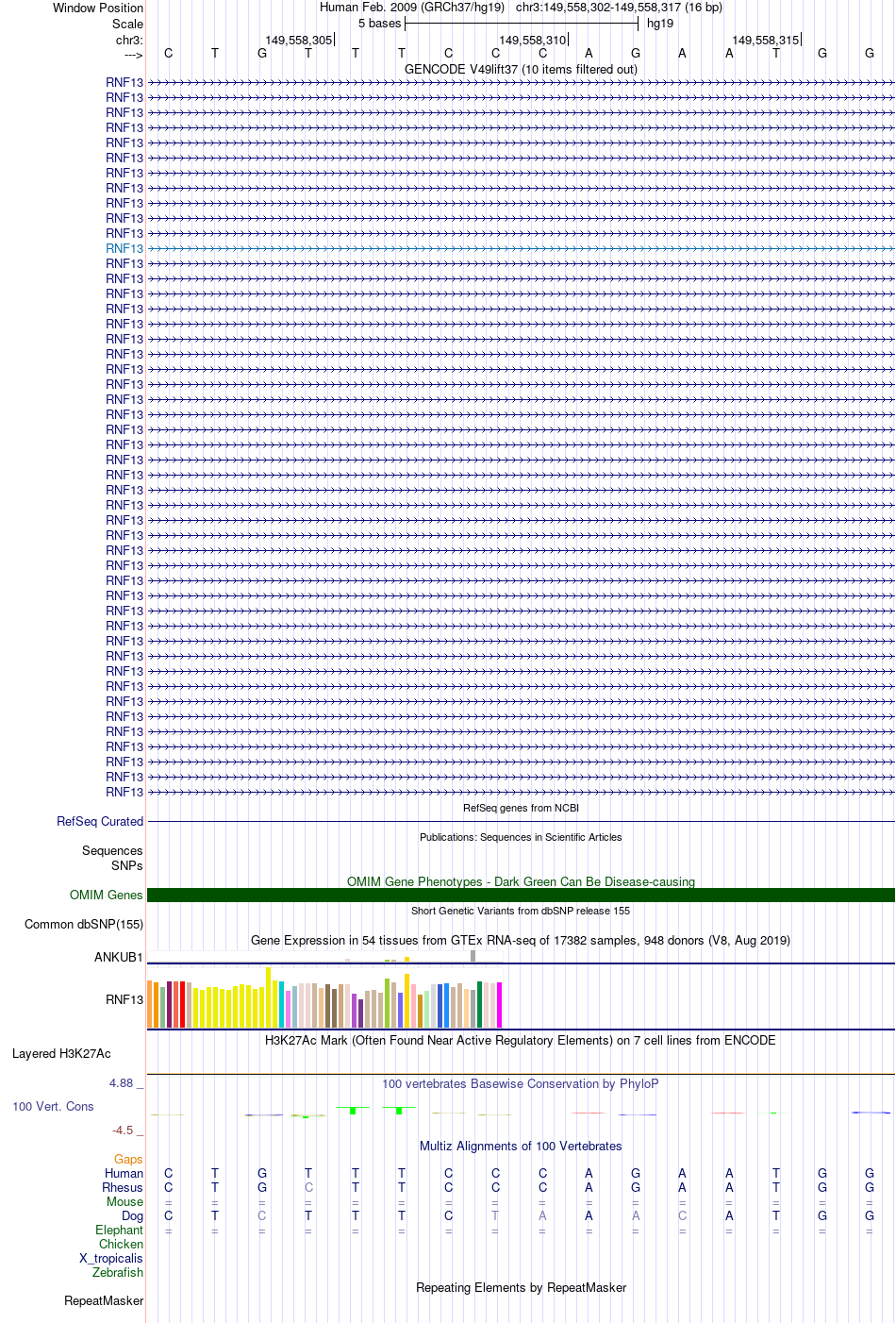Click the RepeatMasker track label
Viewport: 896px width, 1323px height.
coord(104,1300)
